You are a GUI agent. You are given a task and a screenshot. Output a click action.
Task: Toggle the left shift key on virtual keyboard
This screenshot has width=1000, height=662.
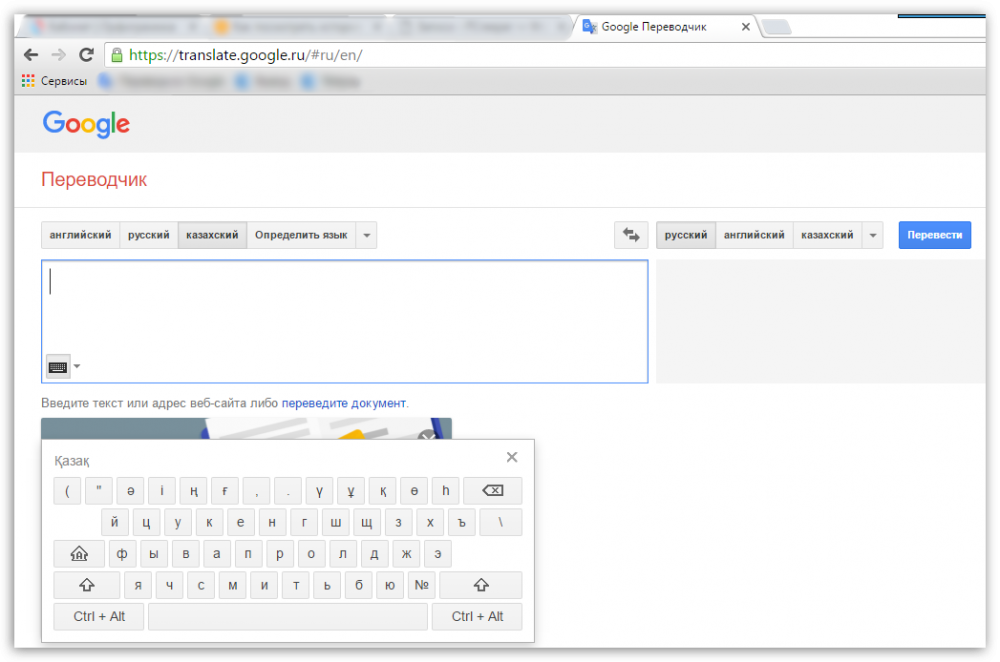(87, 585)
